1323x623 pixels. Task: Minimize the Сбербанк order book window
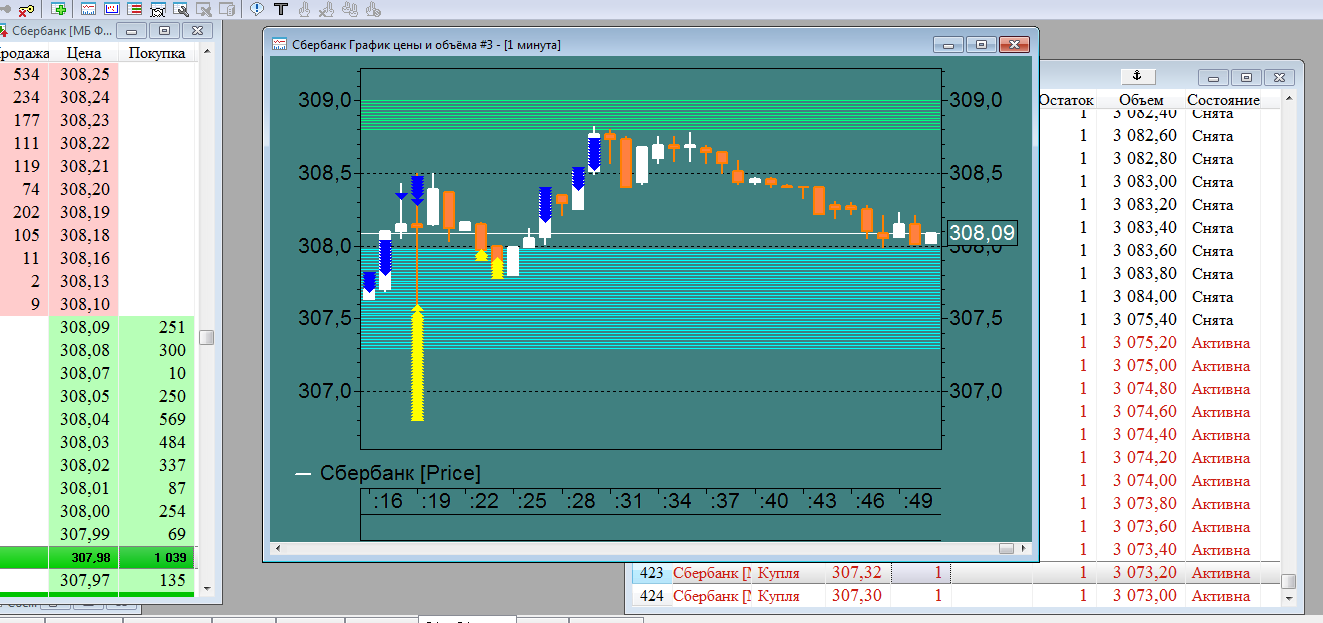[131, 31]
